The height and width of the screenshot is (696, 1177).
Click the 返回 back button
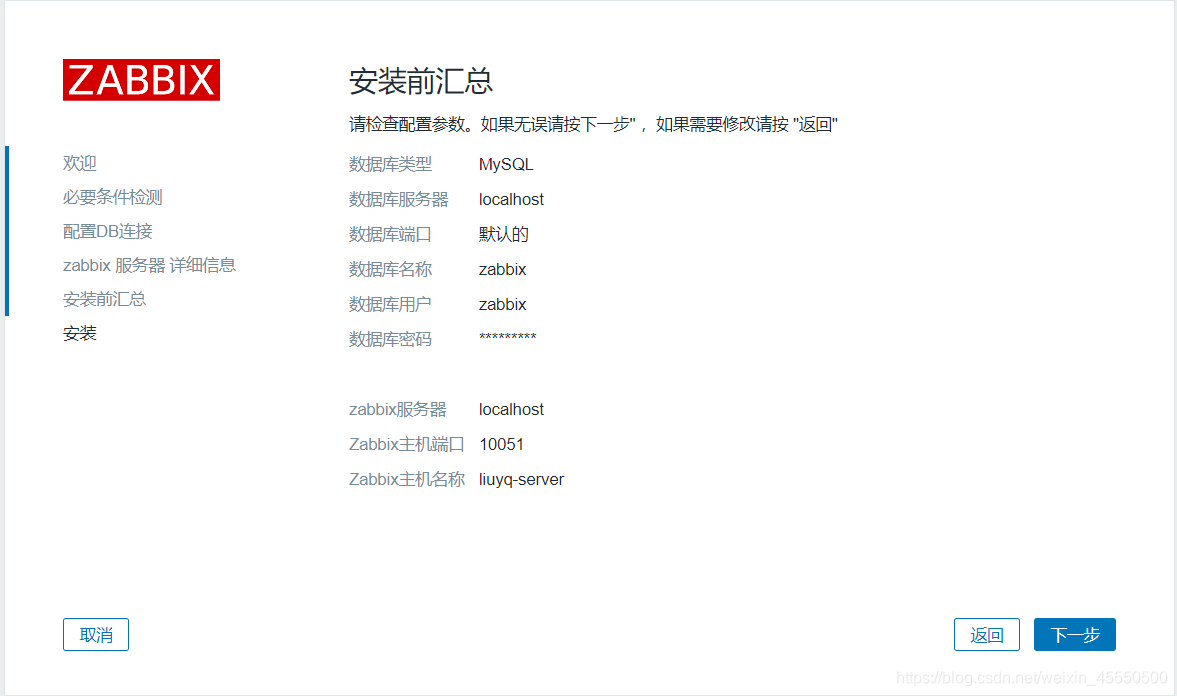[x=986, y=634]
